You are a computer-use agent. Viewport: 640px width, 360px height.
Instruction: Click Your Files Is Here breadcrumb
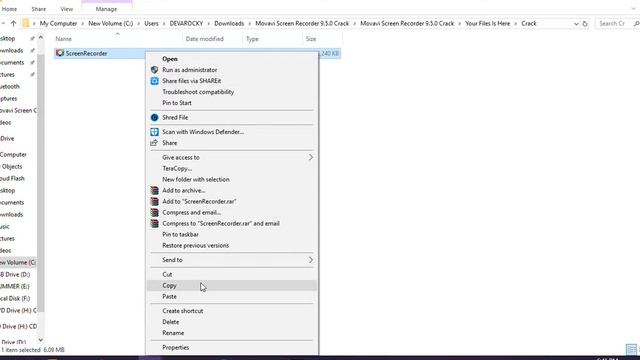pos(487,24)
